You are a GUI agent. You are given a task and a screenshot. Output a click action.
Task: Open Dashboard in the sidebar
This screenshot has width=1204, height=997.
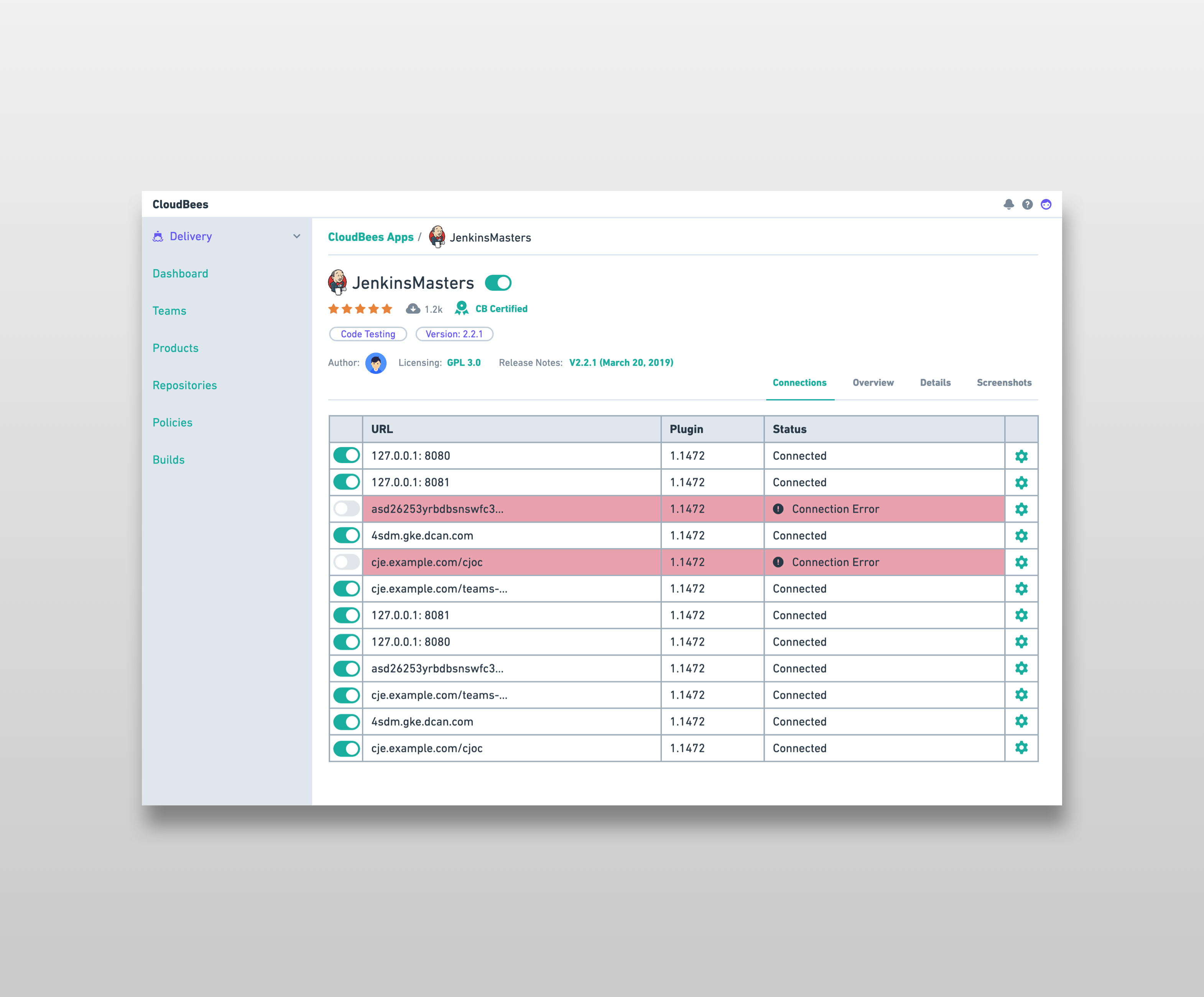coord(180,273)
